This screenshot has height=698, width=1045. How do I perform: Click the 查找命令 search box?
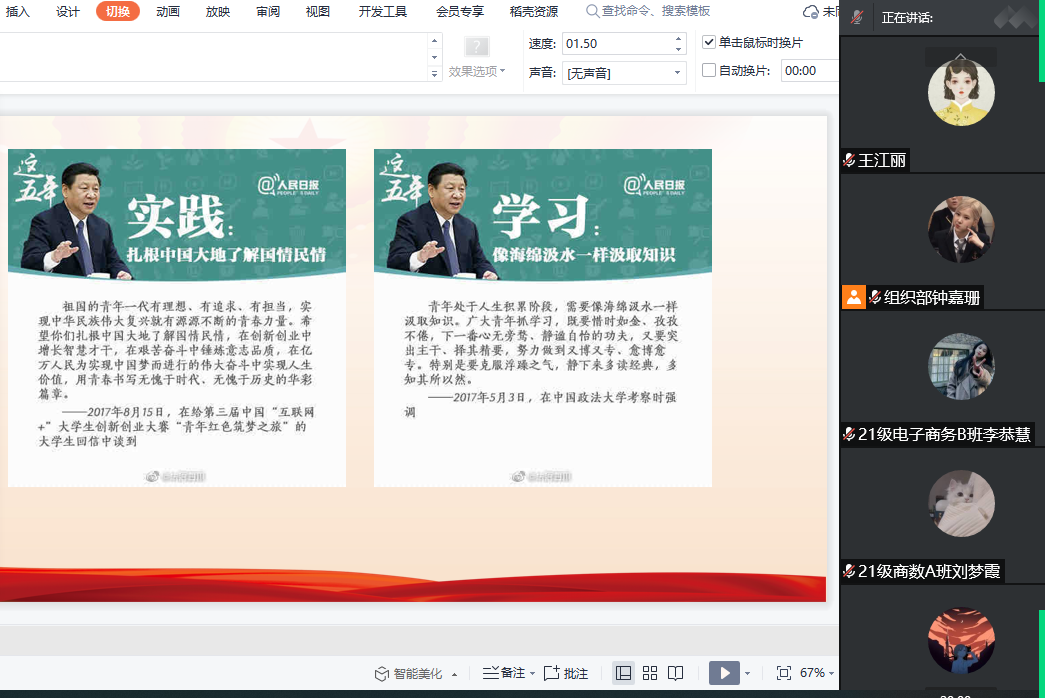click(655, 12)
